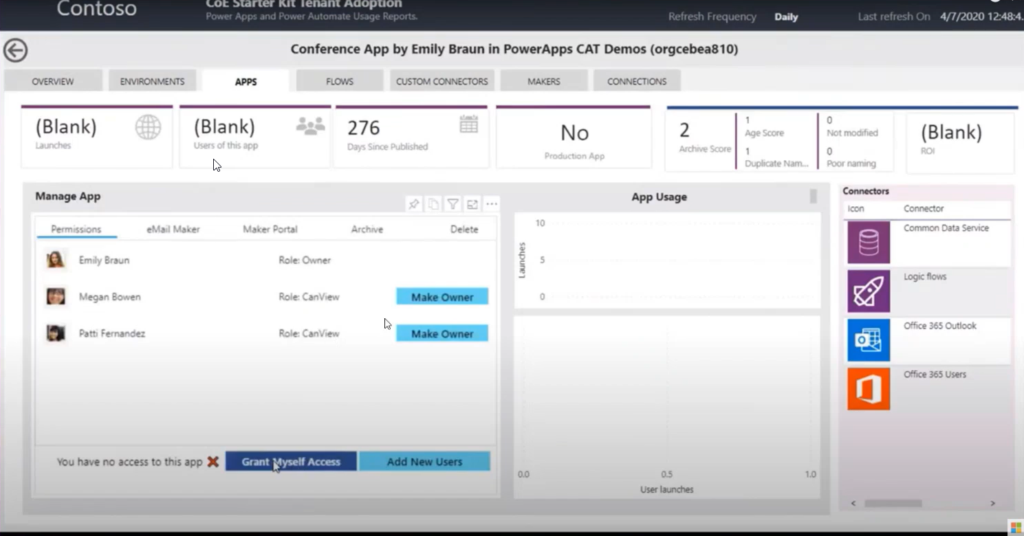The height and width of the screenshot is (536, 1024).
Task: Click the Launches (Blank) card
Action: 97,136
